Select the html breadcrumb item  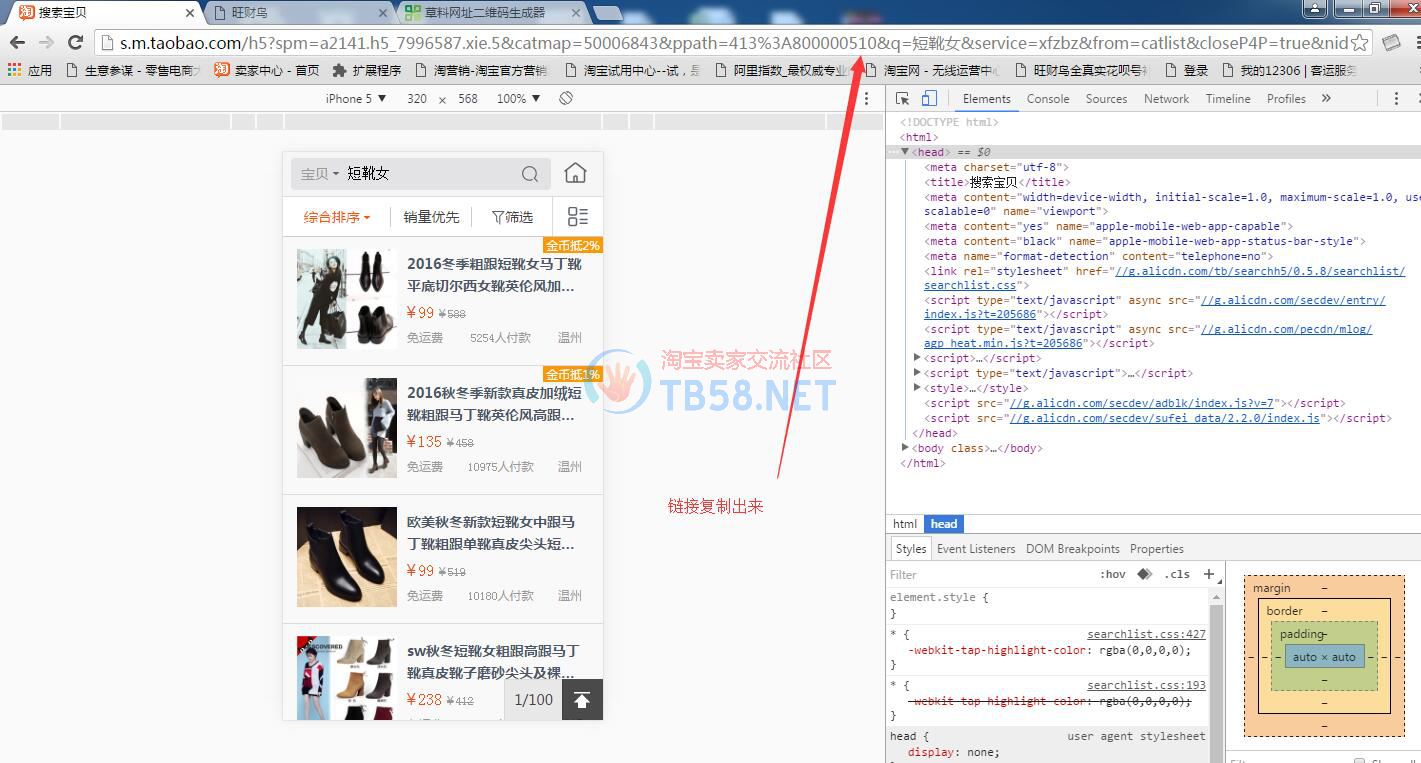[x=905, y=524]
